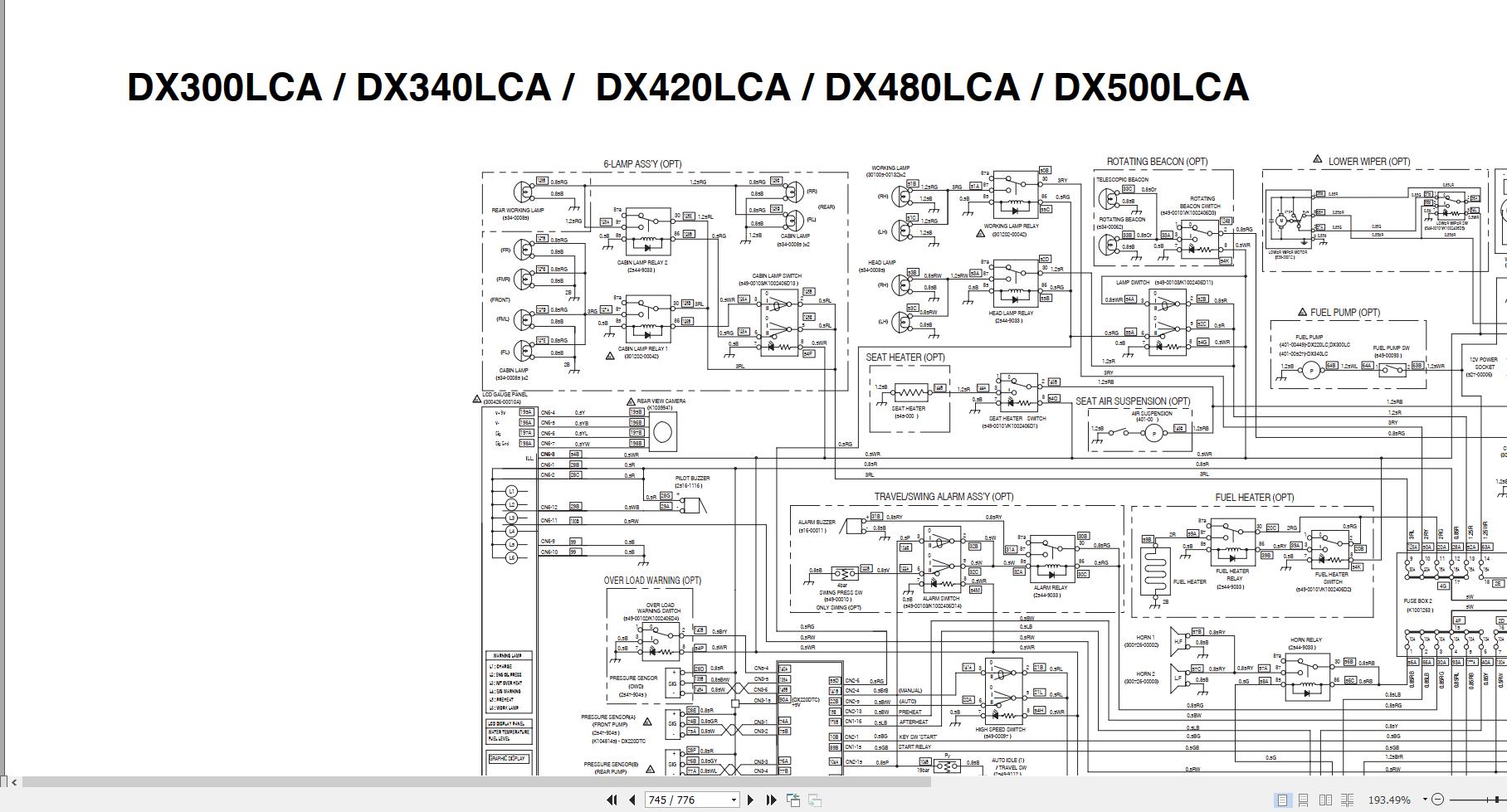Click the WARNING LAMP legend box
Screen dimensions: 1507x812
509,682
